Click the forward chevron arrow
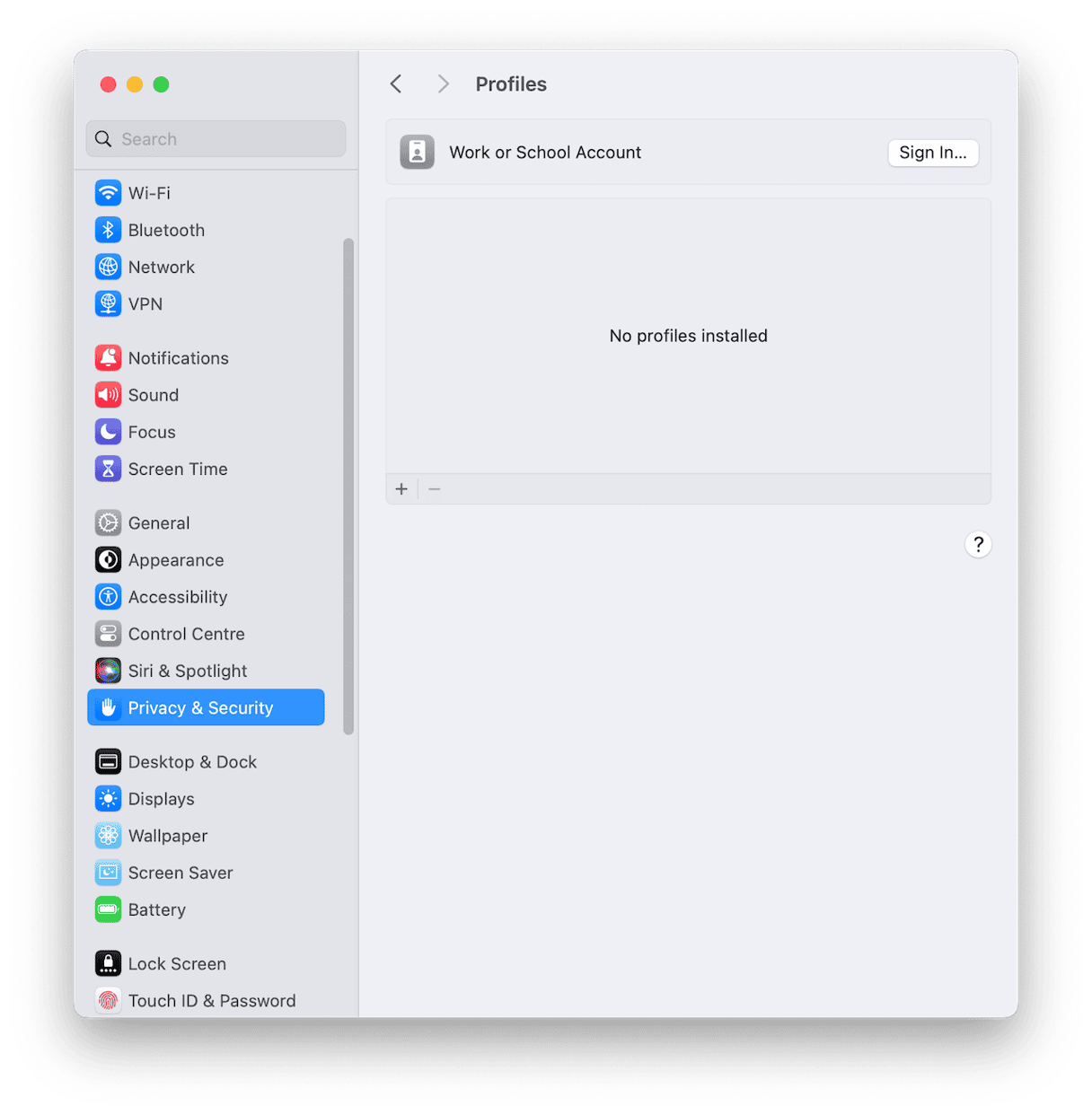This screenshot has width=1092, height=1115. [443, 84]
